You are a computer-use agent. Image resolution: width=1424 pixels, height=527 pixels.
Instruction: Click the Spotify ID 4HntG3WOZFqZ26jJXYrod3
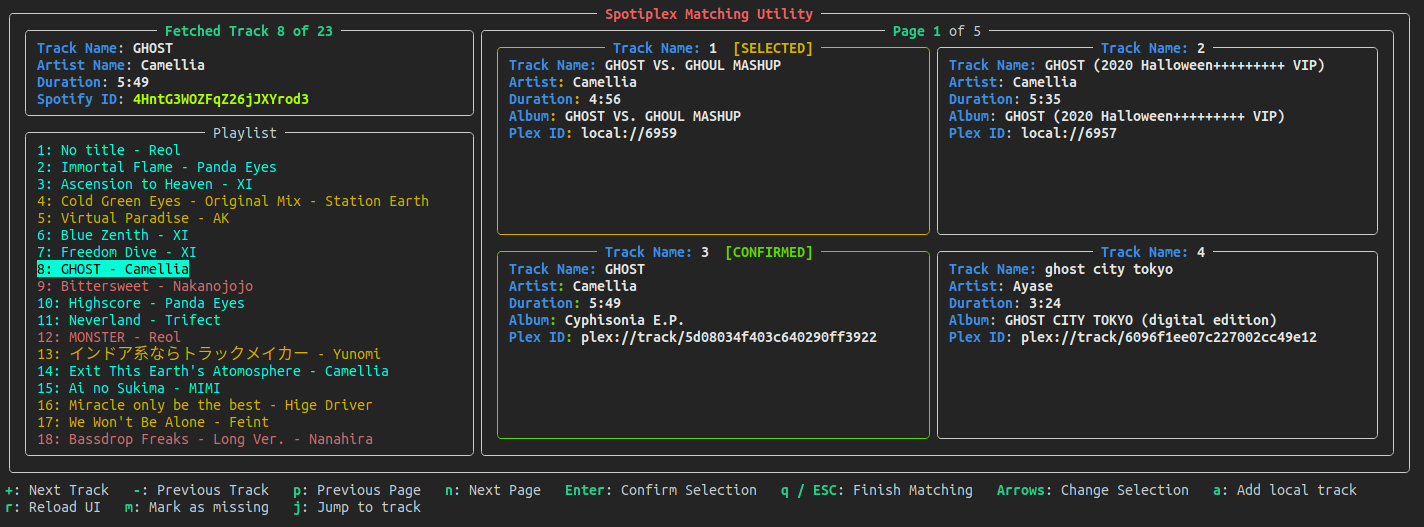point(221,99)
